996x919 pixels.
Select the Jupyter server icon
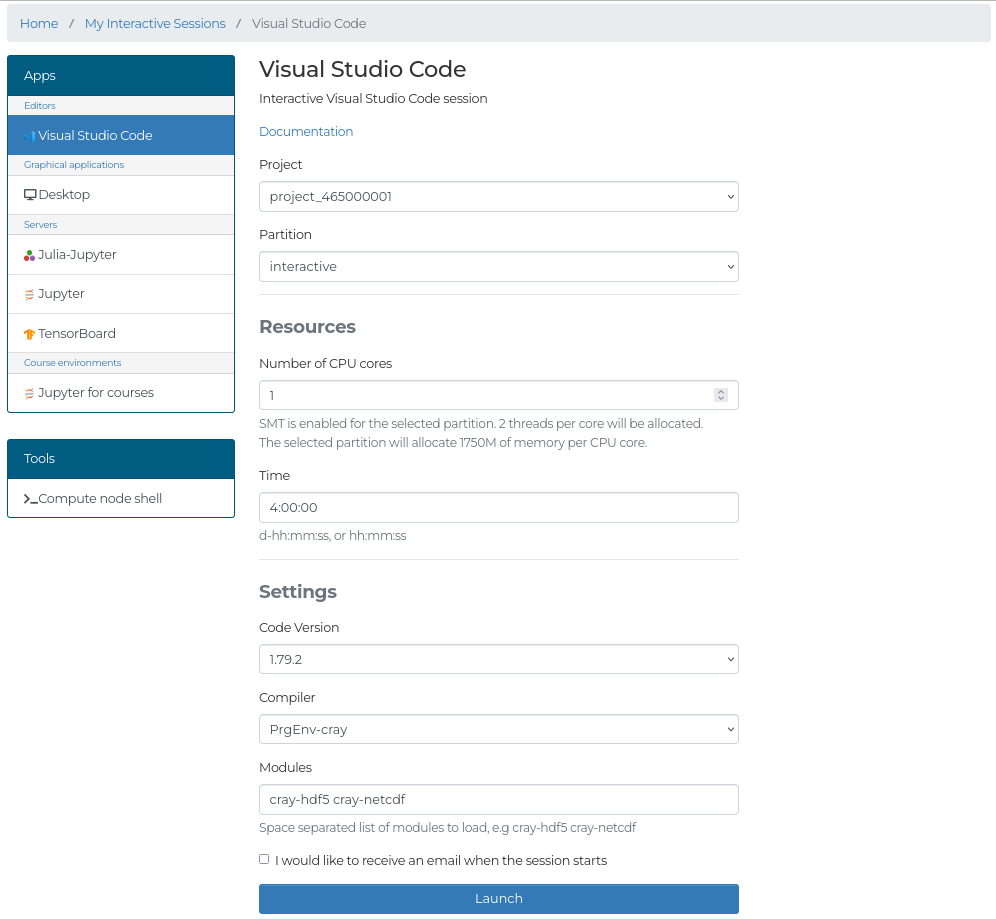click(29, 293)
